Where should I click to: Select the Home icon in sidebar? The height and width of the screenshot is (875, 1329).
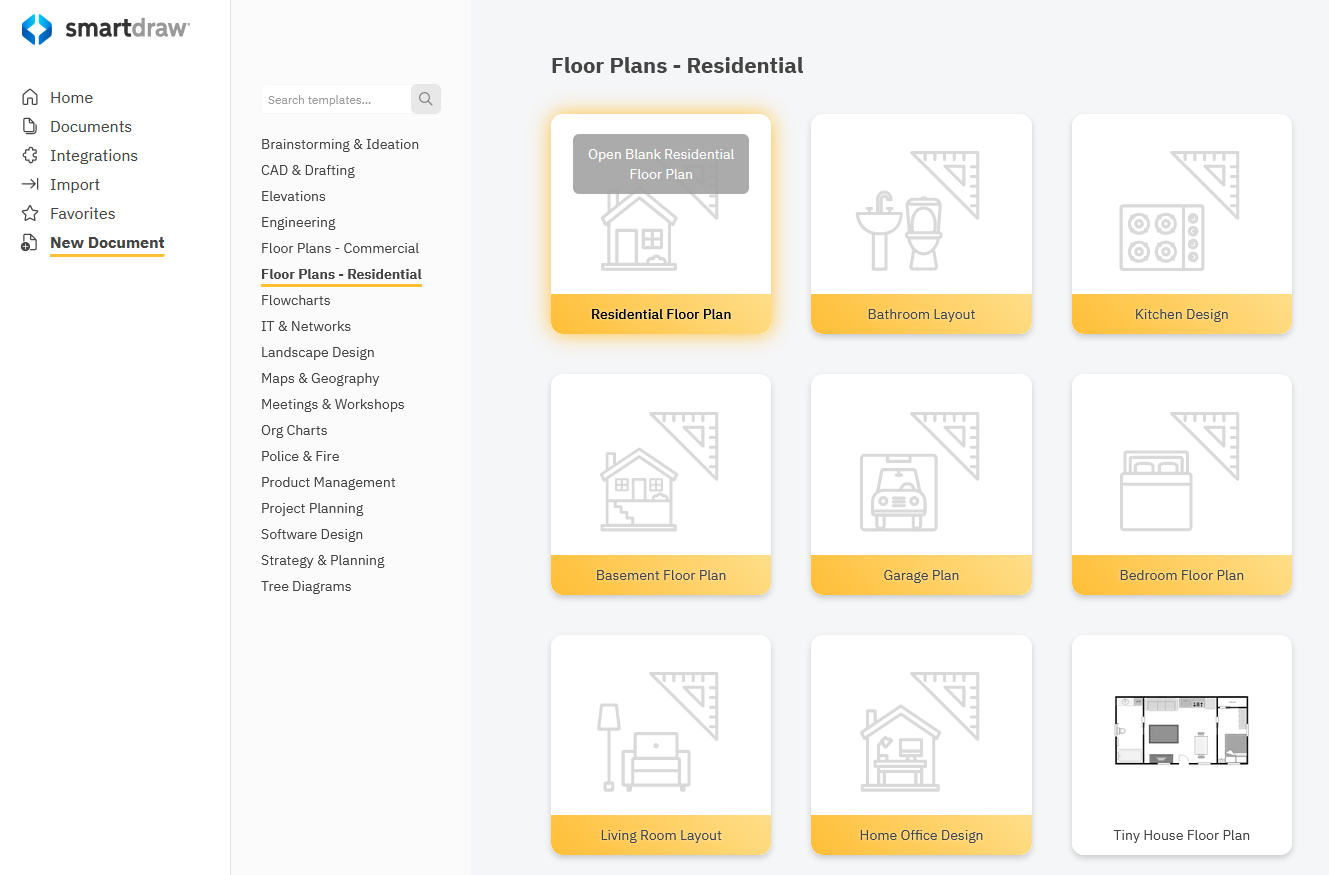(30, 96)
